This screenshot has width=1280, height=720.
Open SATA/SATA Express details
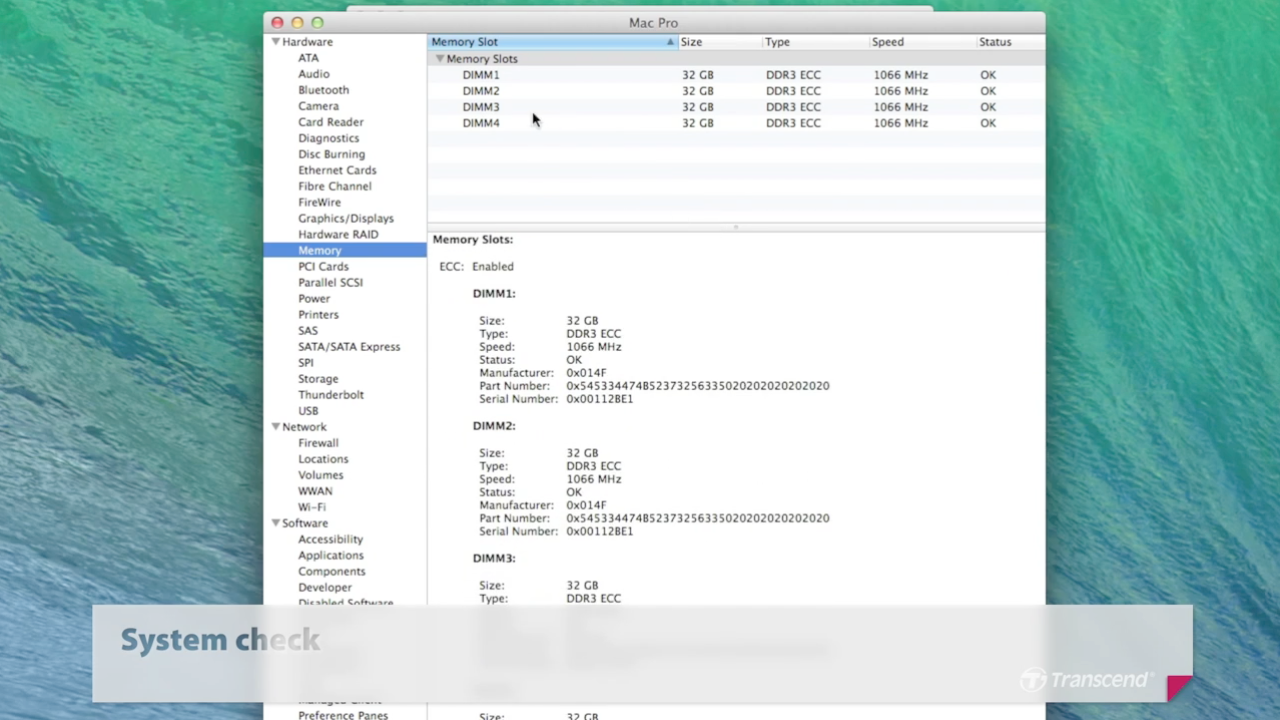coord(349,346)
